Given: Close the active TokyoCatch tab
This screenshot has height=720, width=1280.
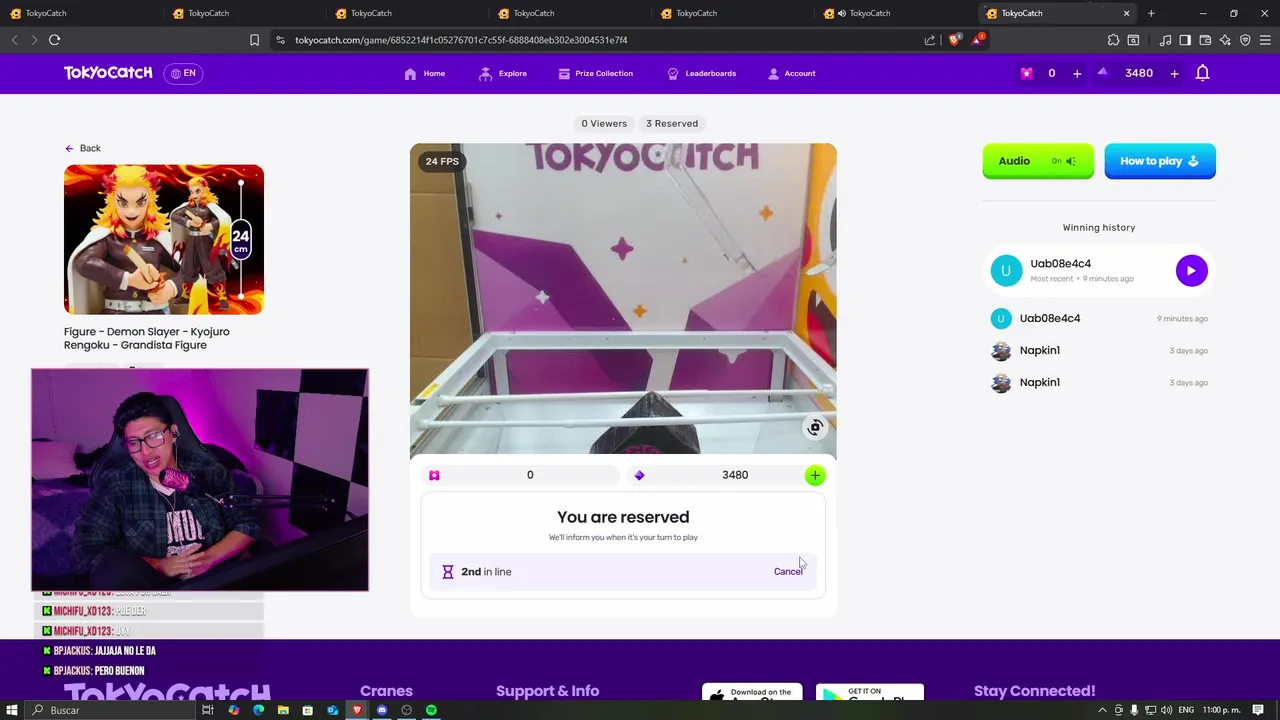Looking at the screenshot, I should [1126, 13].
